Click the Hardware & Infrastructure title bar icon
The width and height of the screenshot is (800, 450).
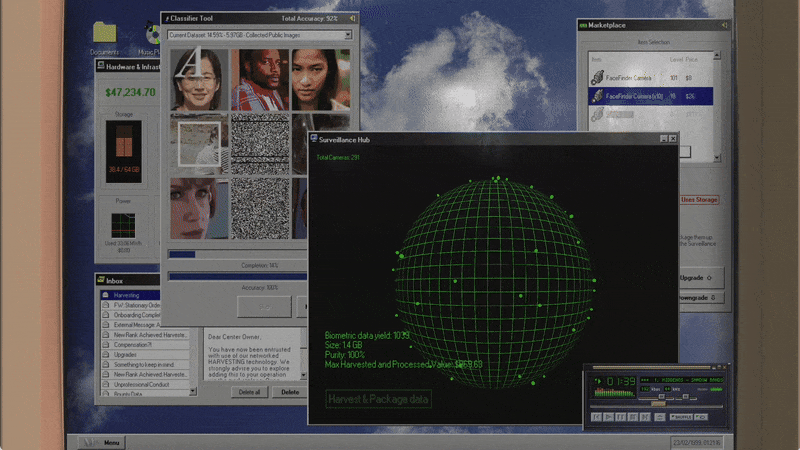(100, 65)
